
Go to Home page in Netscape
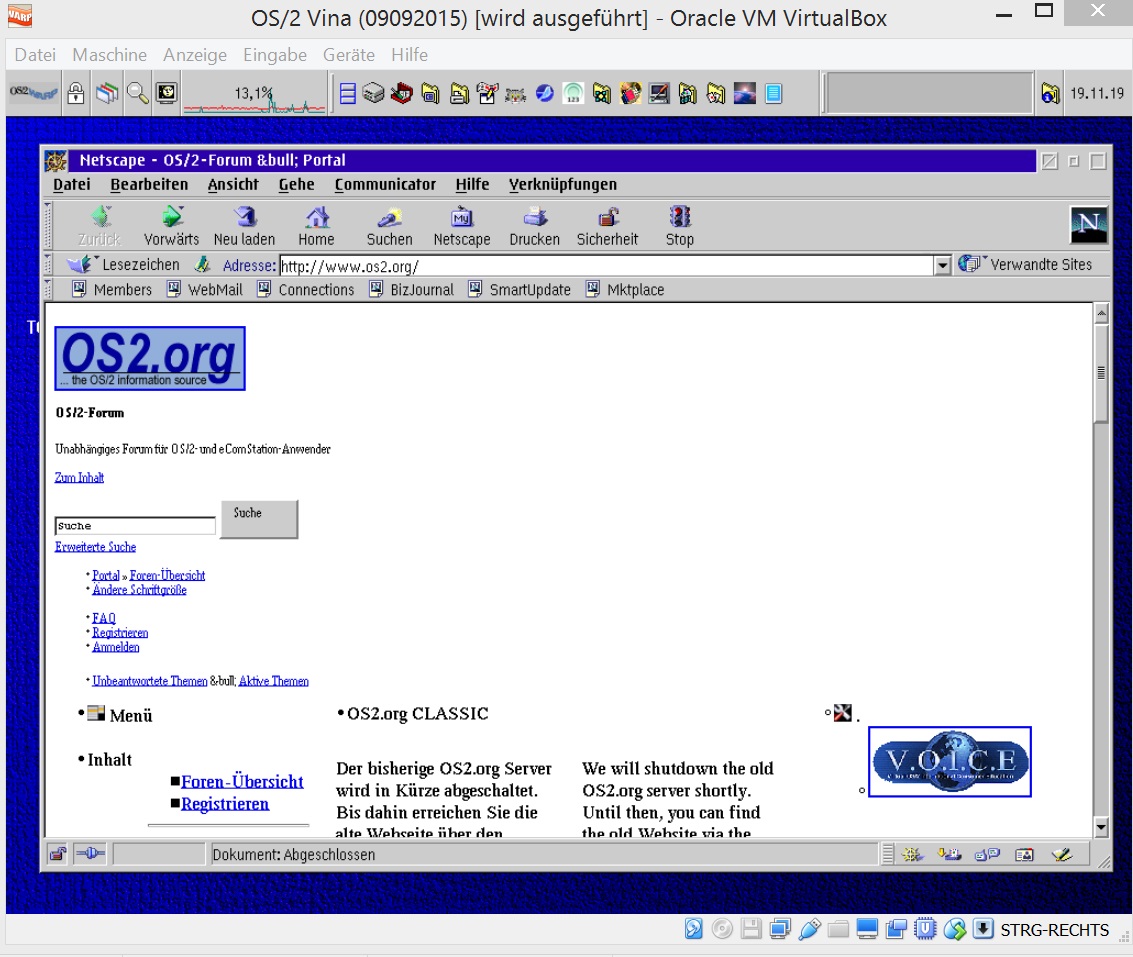(x=316, y=226)
